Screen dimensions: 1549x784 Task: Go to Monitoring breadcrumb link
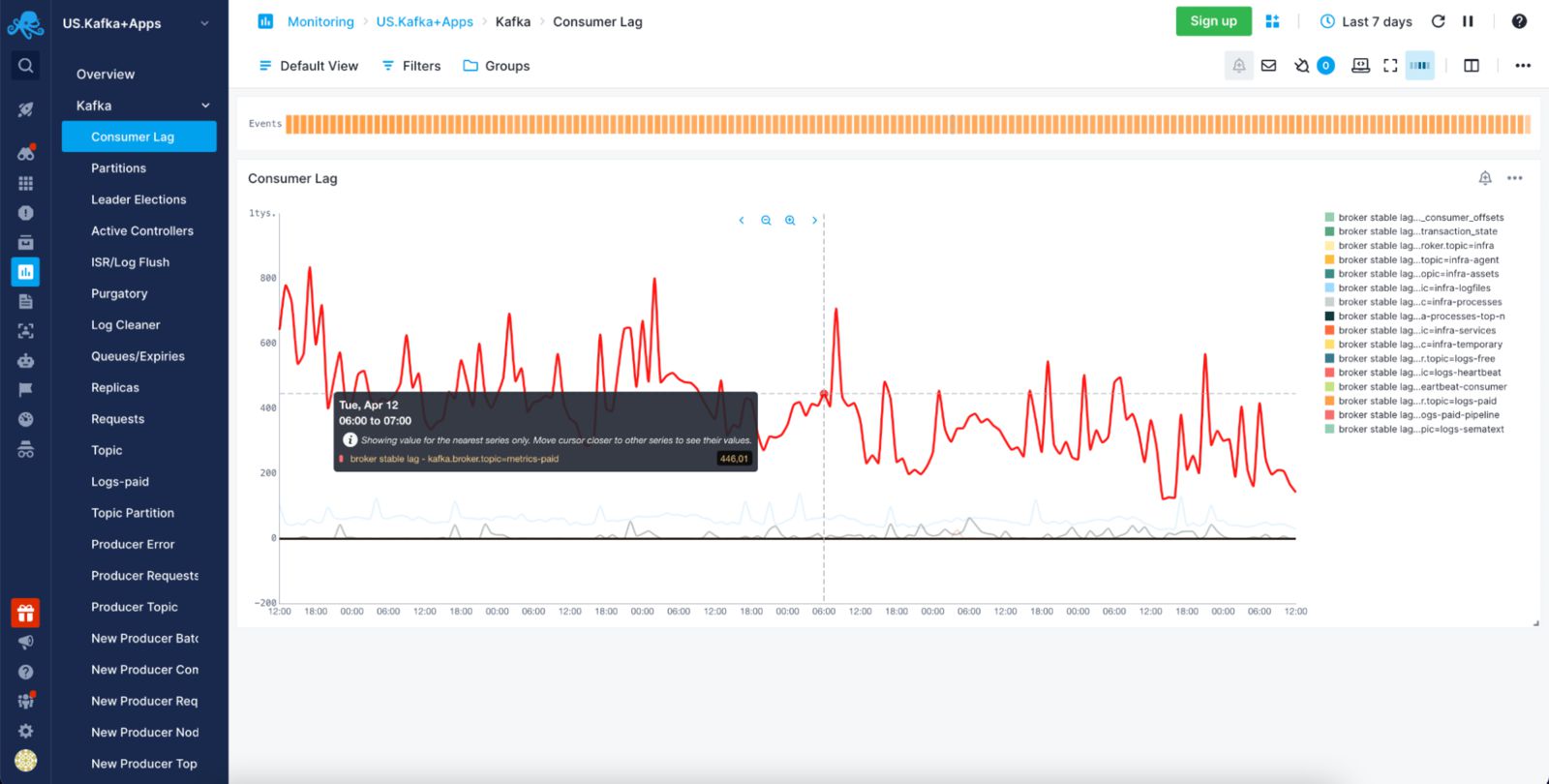(x=320, y=21)
